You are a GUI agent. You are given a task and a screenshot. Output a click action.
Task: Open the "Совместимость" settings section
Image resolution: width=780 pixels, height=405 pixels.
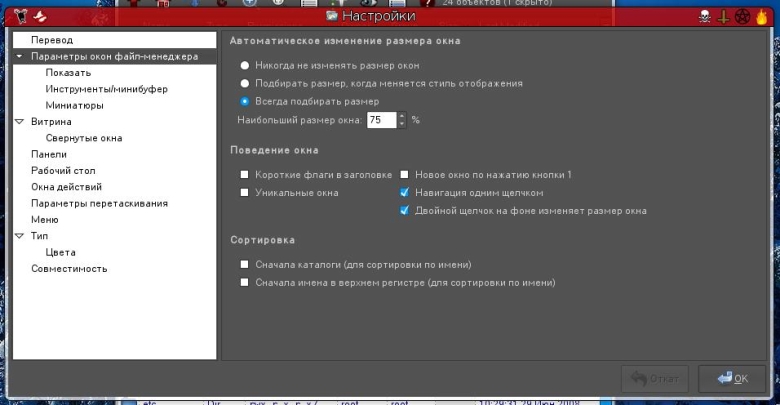point(69,269)
